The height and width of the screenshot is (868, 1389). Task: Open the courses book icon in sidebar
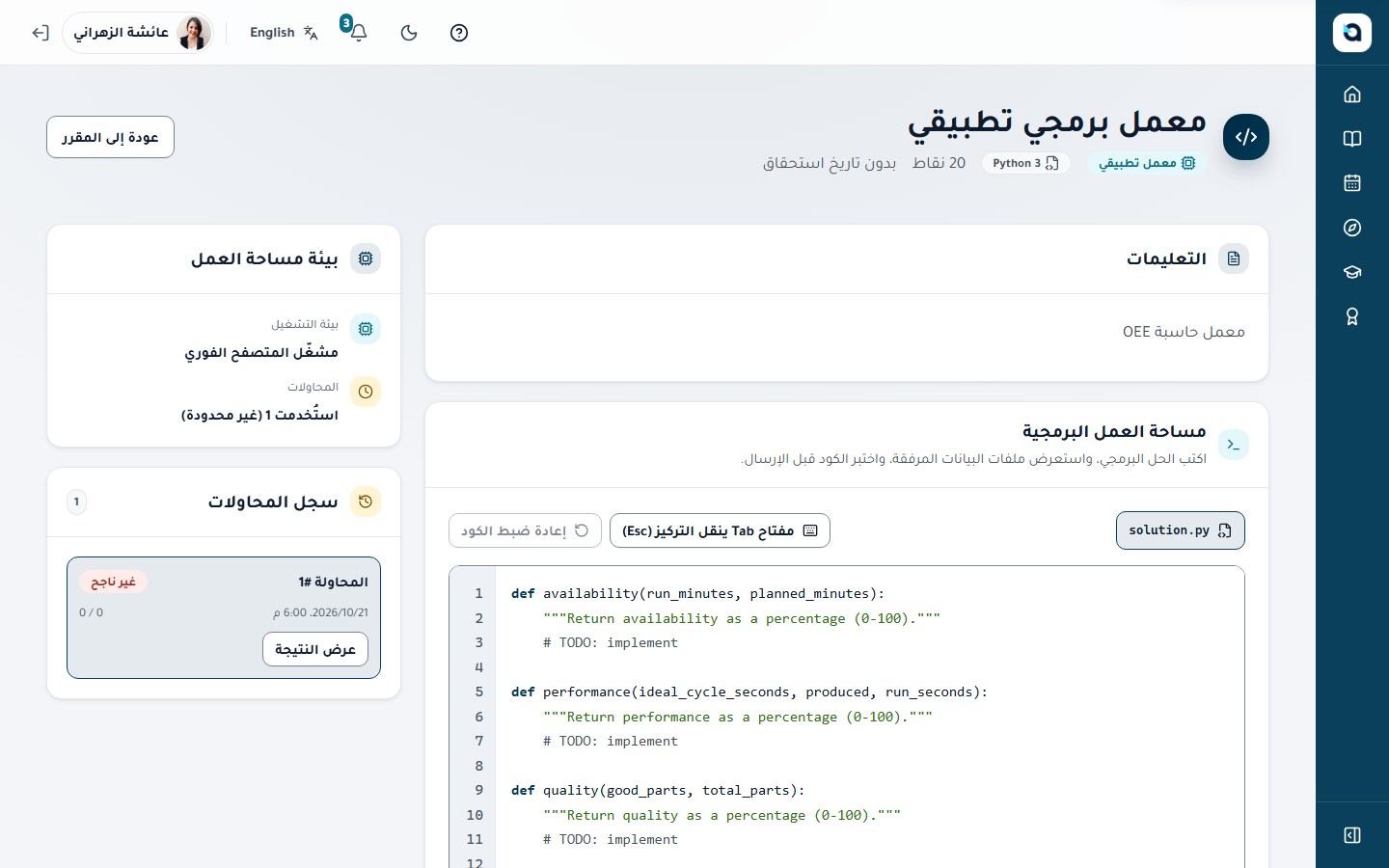(x=1352, y=139)
